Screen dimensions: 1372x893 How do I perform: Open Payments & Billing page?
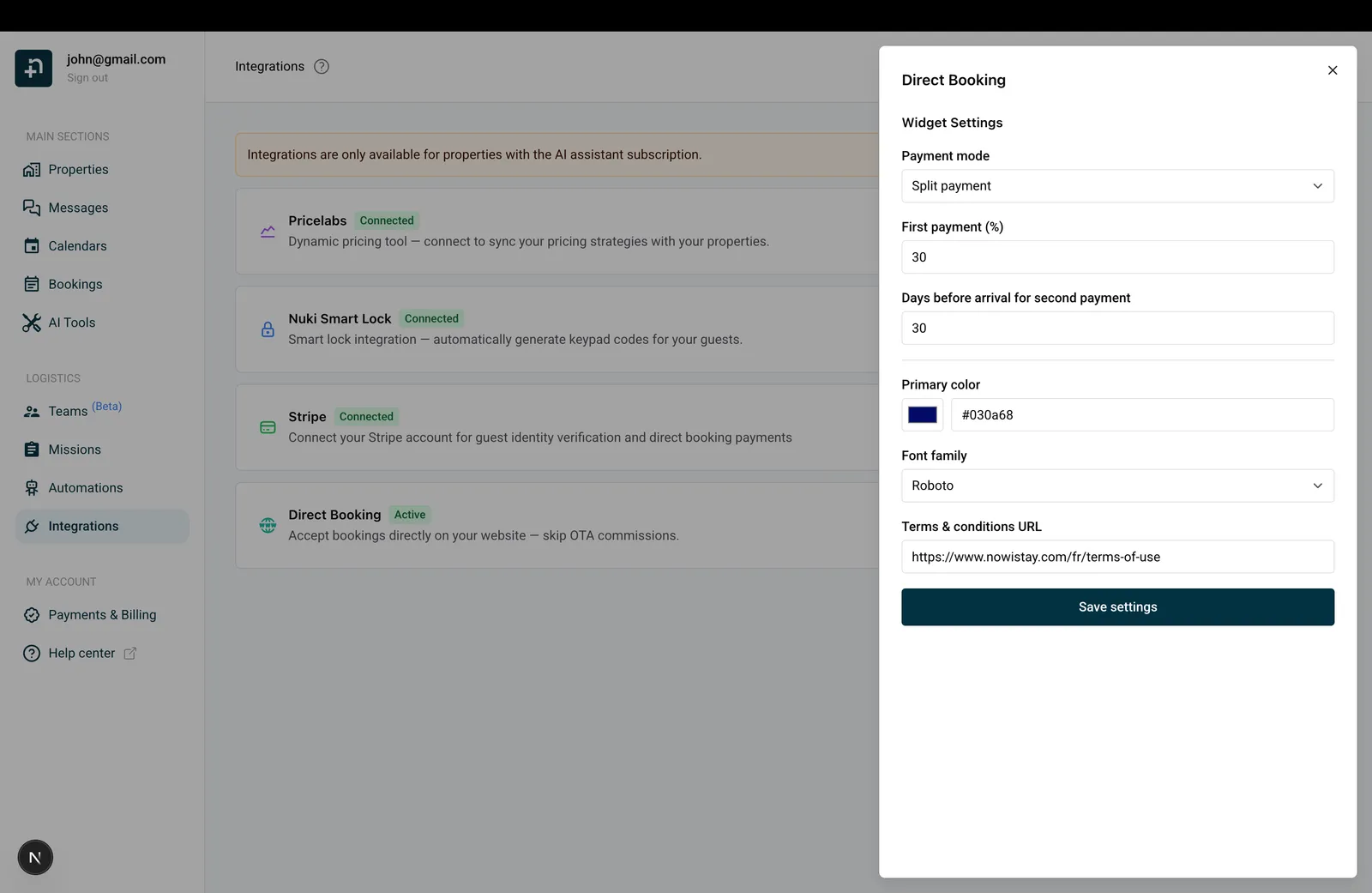tap(102, 615)
